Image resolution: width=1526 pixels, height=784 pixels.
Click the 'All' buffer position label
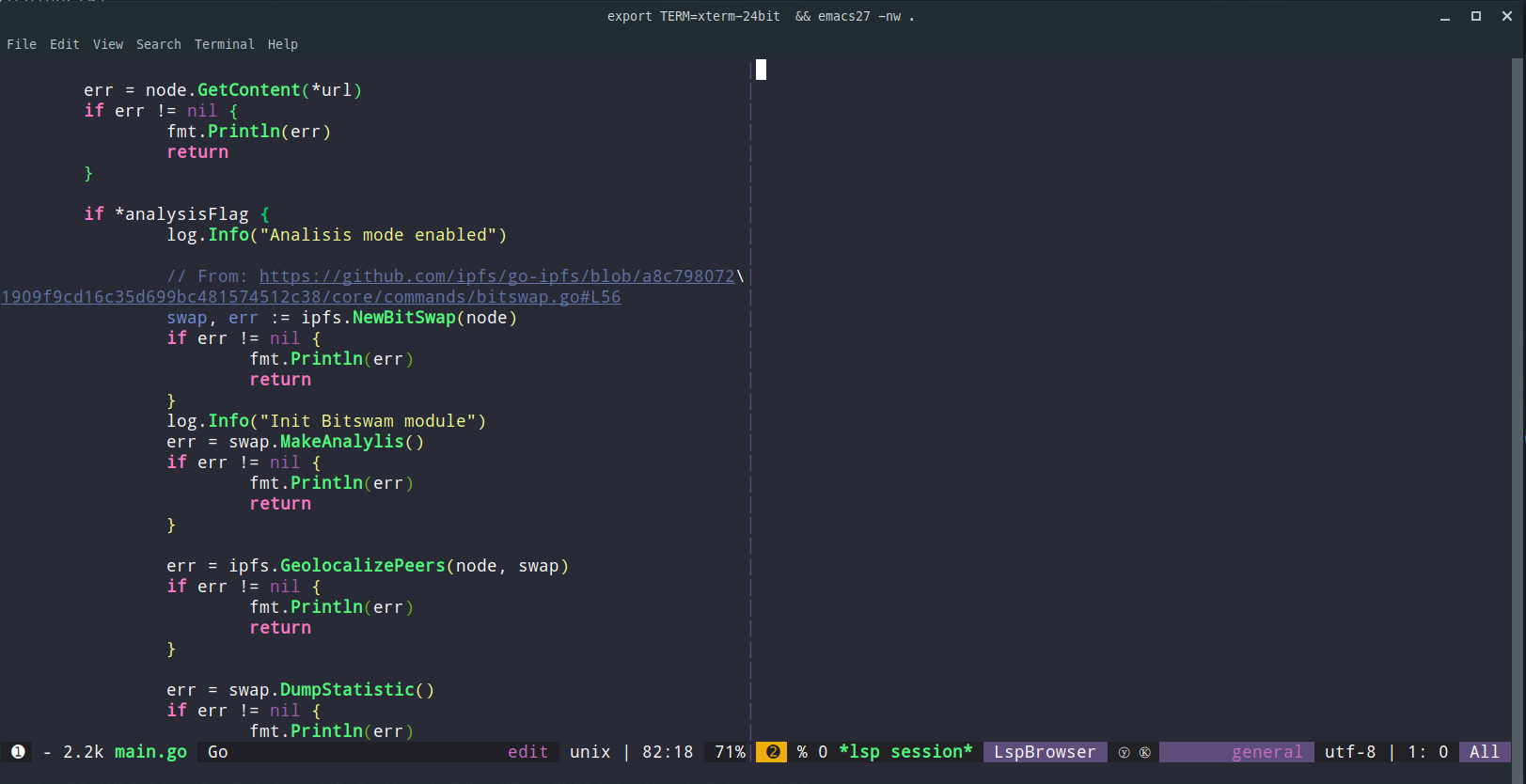(x=1485, y=752)
